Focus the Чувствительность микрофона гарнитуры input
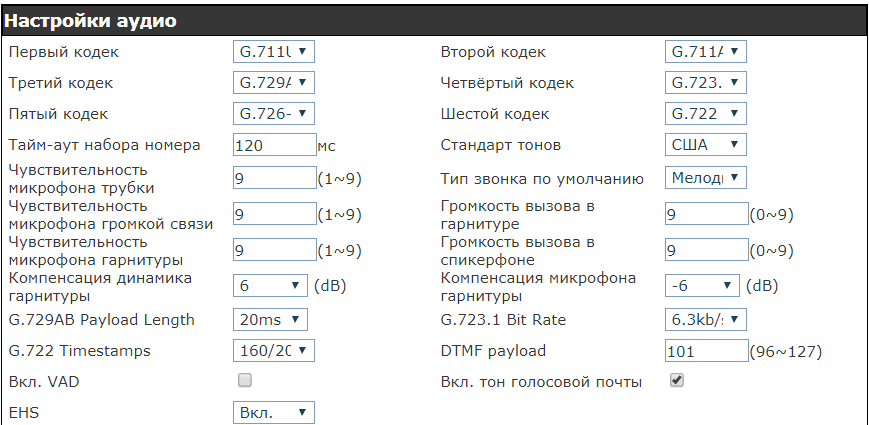 coord(273,250)
